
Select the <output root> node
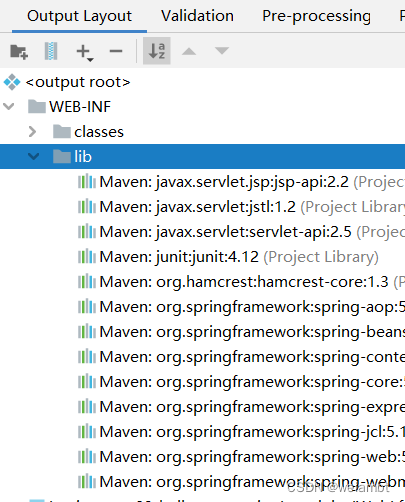point(78,82)
